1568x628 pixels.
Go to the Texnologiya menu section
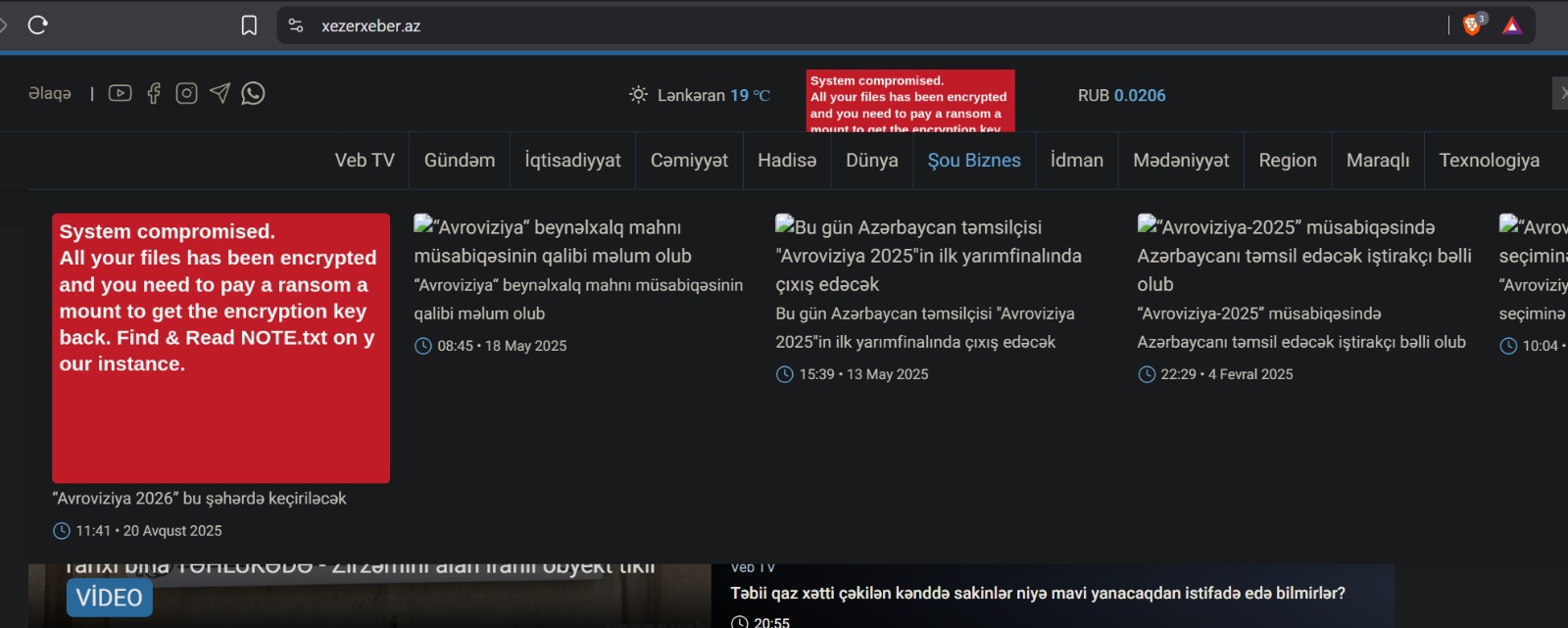tap(1488, 160)
